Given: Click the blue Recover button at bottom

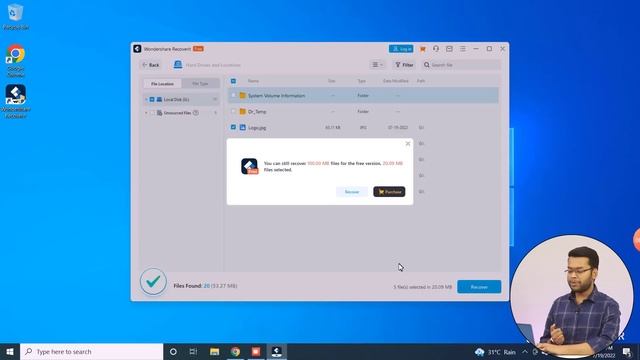Looking at the screenshot, I should (479, 287).
